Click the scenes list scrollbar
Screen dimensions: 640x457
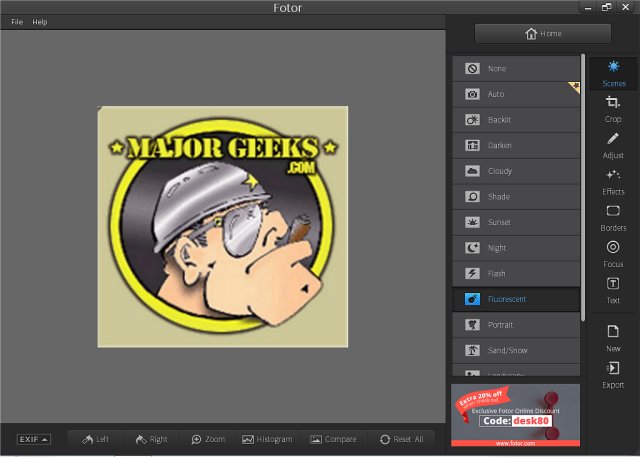(x=584, y=190)
